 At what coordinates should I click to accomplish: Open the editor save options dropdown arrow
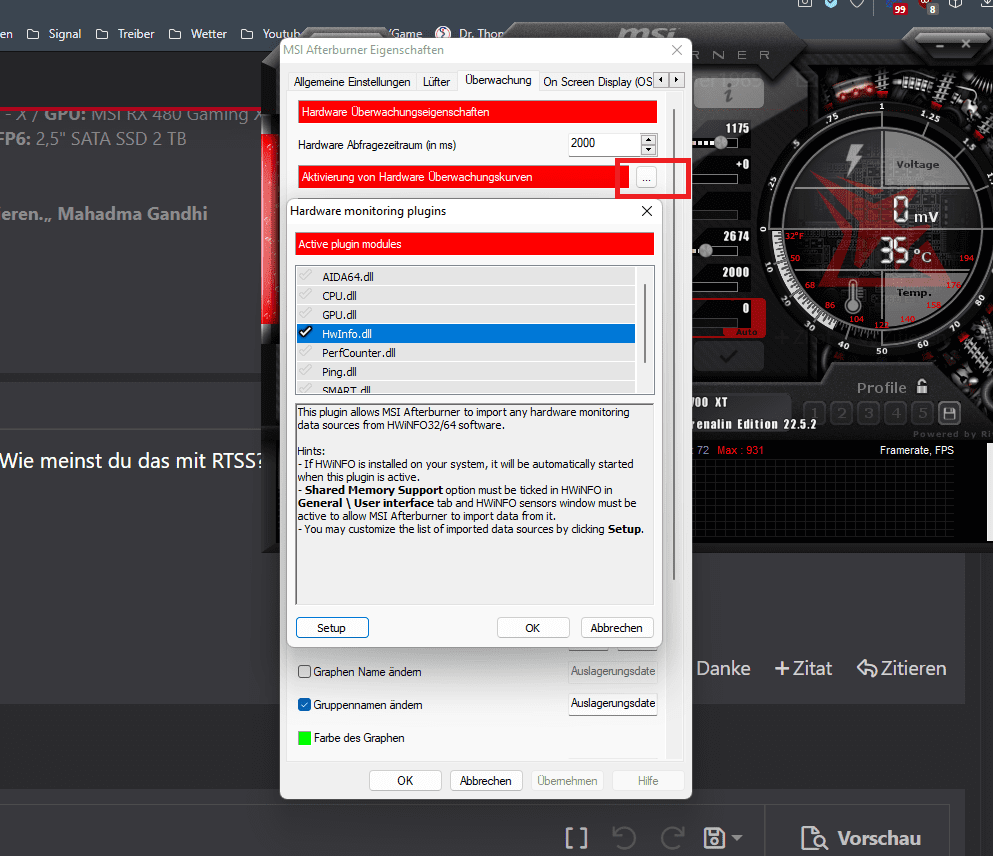pos(737,838)
